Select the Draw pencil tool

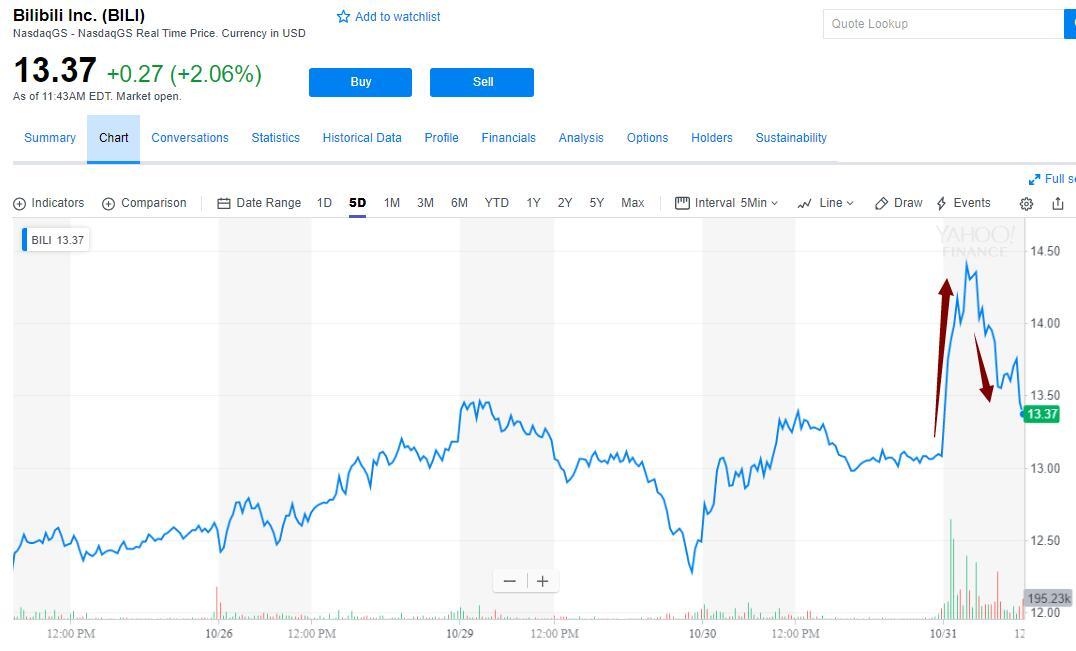coord(882,204)
